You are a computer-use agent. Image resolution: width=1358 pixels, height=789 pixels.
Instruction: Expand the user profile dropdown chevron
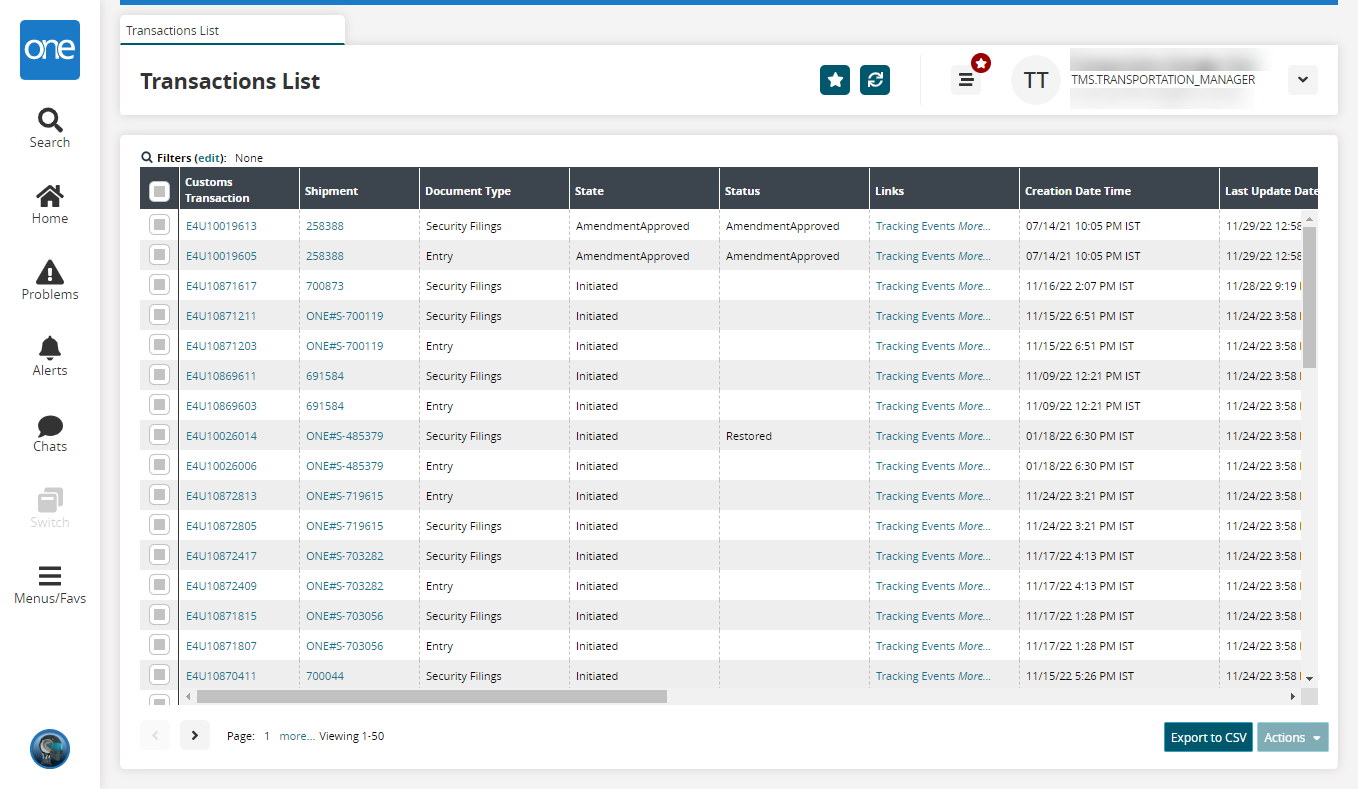tap(1302, 80)
